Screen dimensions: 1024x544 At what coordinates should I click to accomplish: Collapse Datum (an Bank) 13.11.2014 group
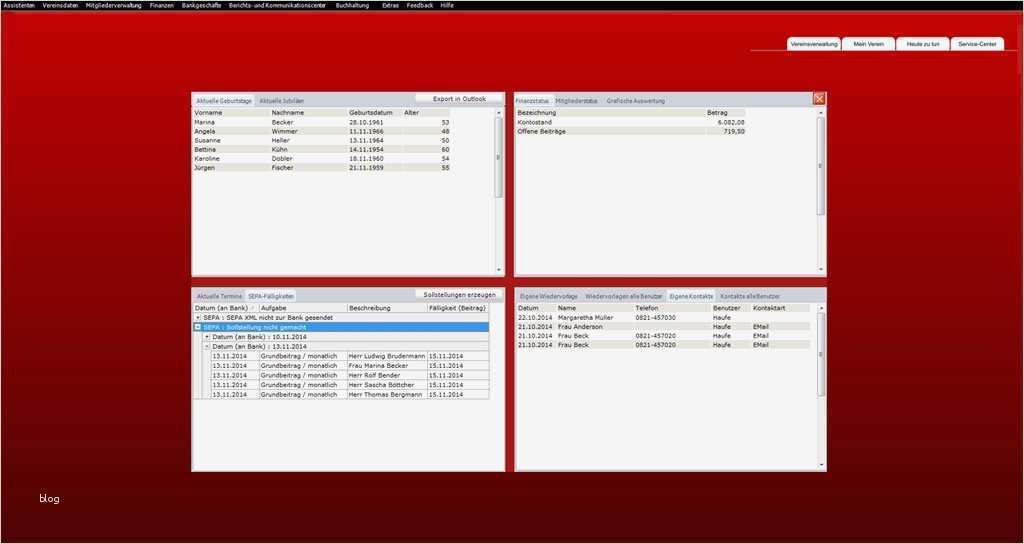(x=207, y=346)
